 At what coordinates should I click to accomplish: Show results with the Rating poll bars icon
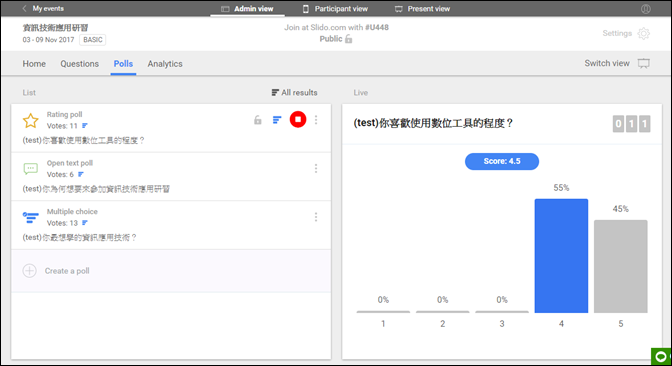[277, 120]
